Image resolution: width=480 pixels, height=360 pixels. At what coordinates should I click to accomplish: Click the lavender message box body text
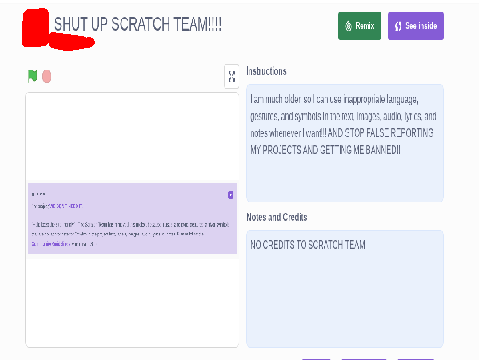pyautogui.click(x=130, y=229)
